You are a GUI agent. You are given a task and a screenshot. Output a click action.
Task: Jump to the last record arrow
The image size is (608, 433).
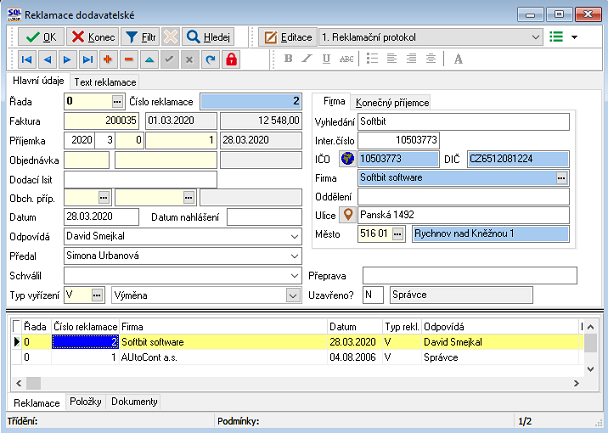pos(88,60)
